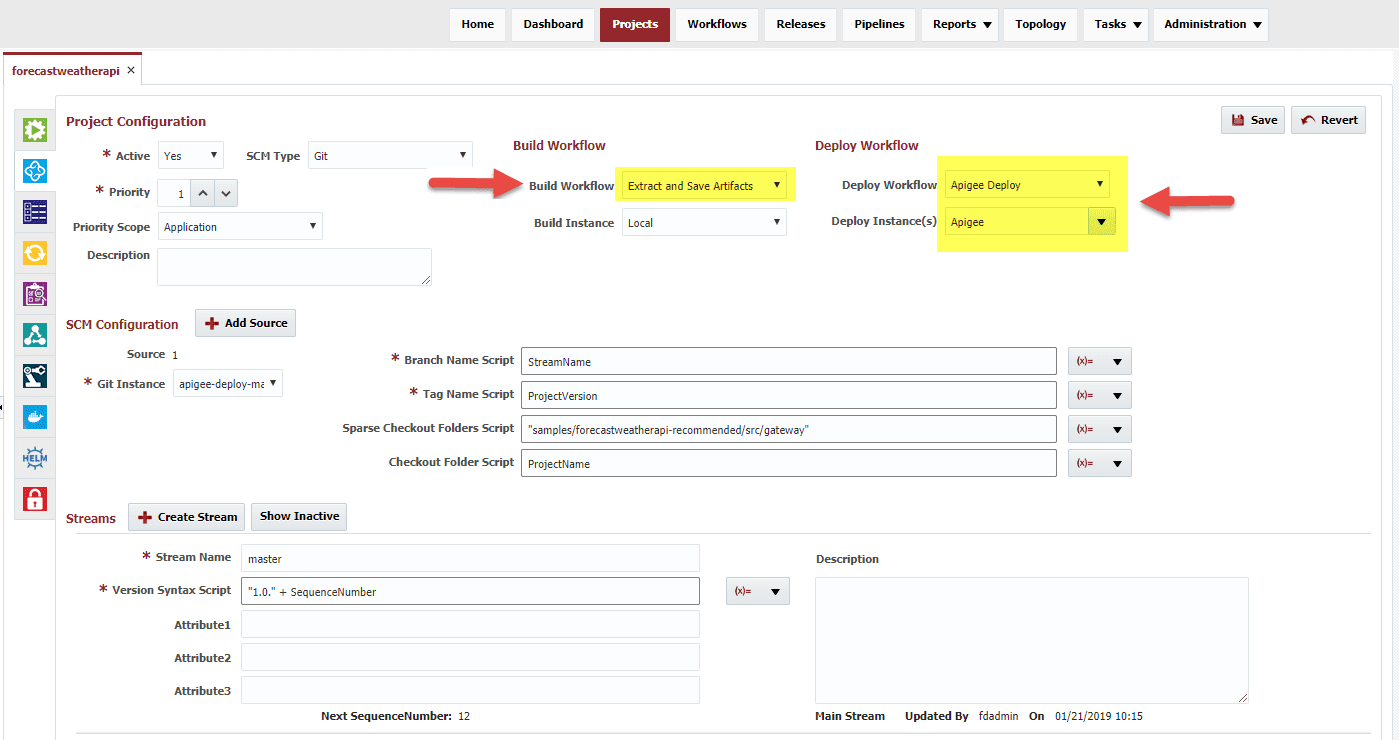Decrease Priority with the down arrow

pyautogui.click(x=226, y=193)
